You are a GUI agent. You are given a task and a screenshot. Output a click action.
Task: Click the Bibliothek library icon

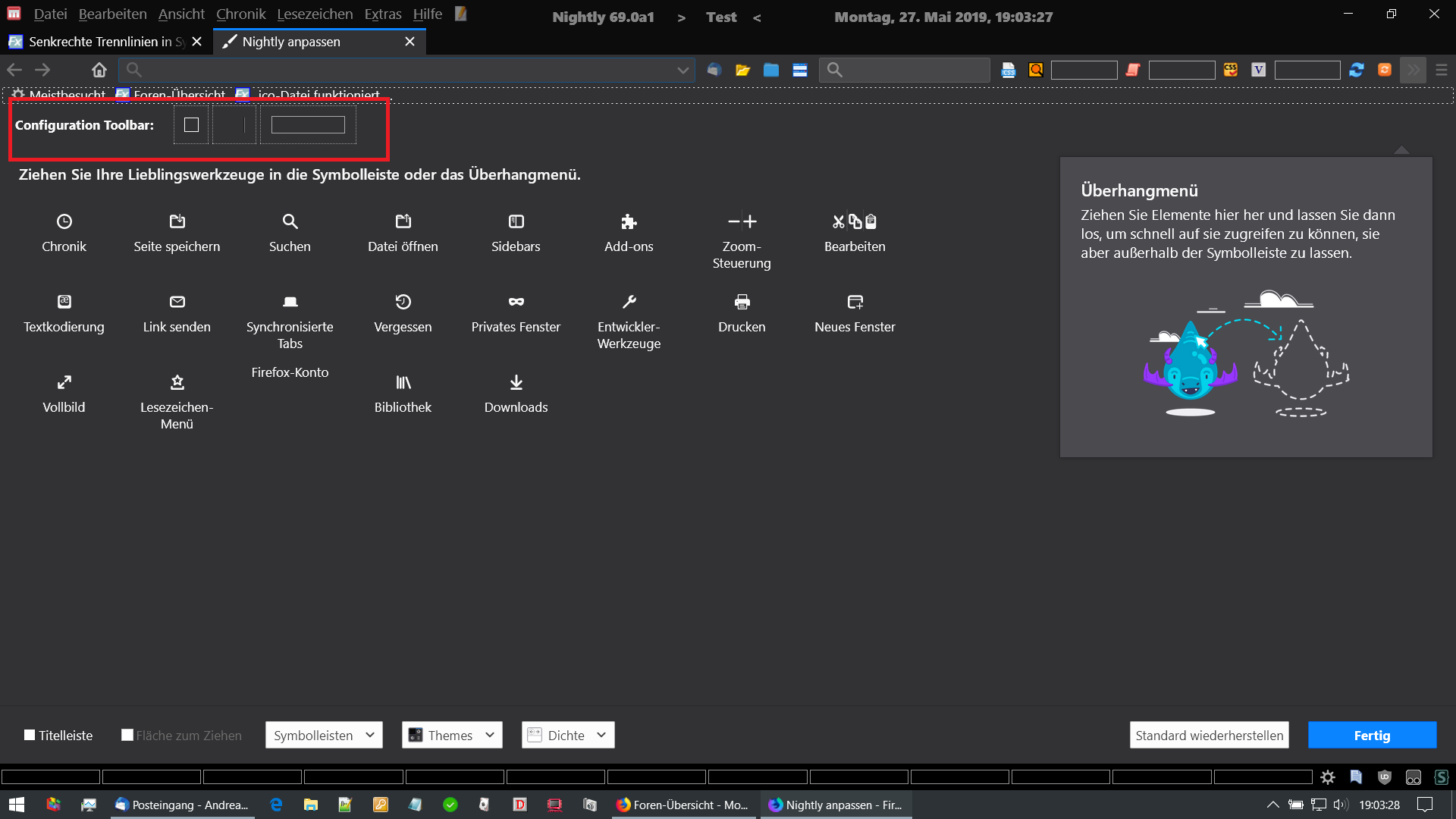(403, 382)
